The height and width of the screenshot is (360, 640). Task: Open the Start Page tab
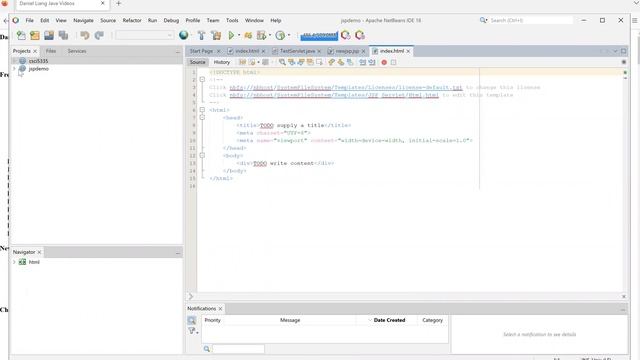click(x=201, y=51)
